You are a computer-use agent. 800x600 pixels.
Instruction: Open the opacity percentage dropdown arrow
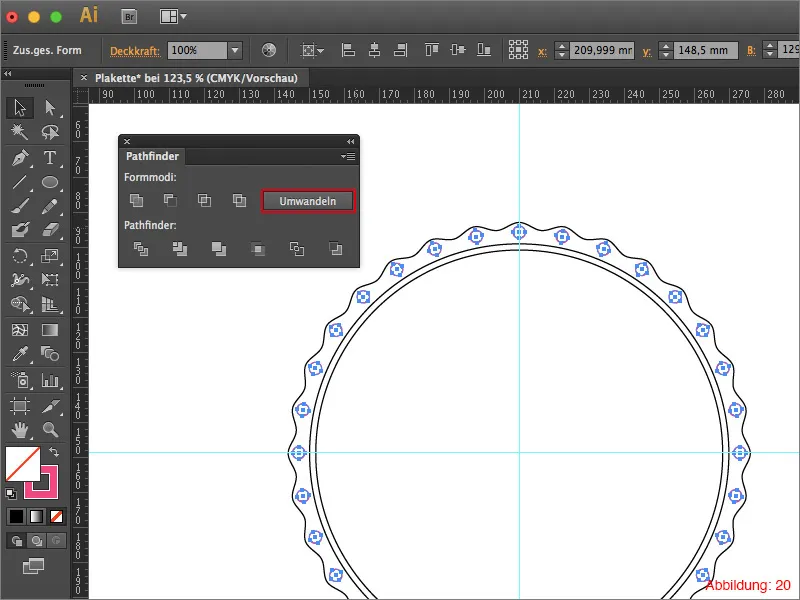coord(235,51)
